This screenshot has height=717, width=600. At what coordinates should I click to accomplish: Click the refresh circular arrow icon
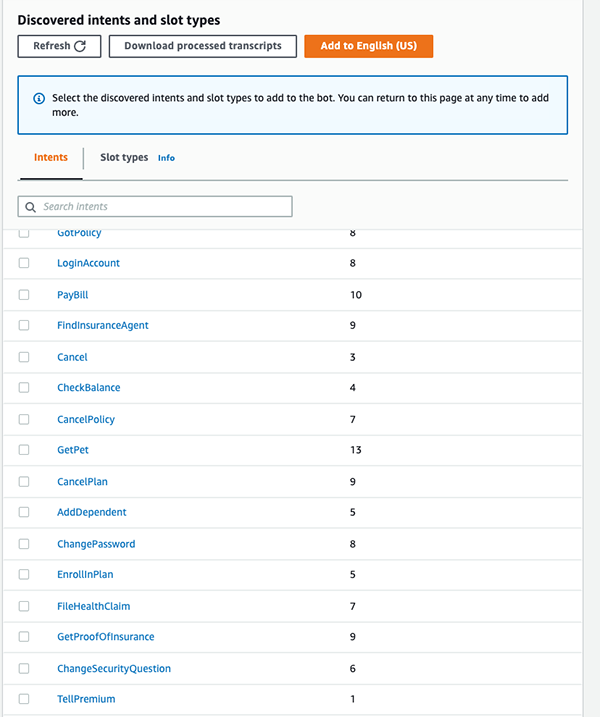80,46
